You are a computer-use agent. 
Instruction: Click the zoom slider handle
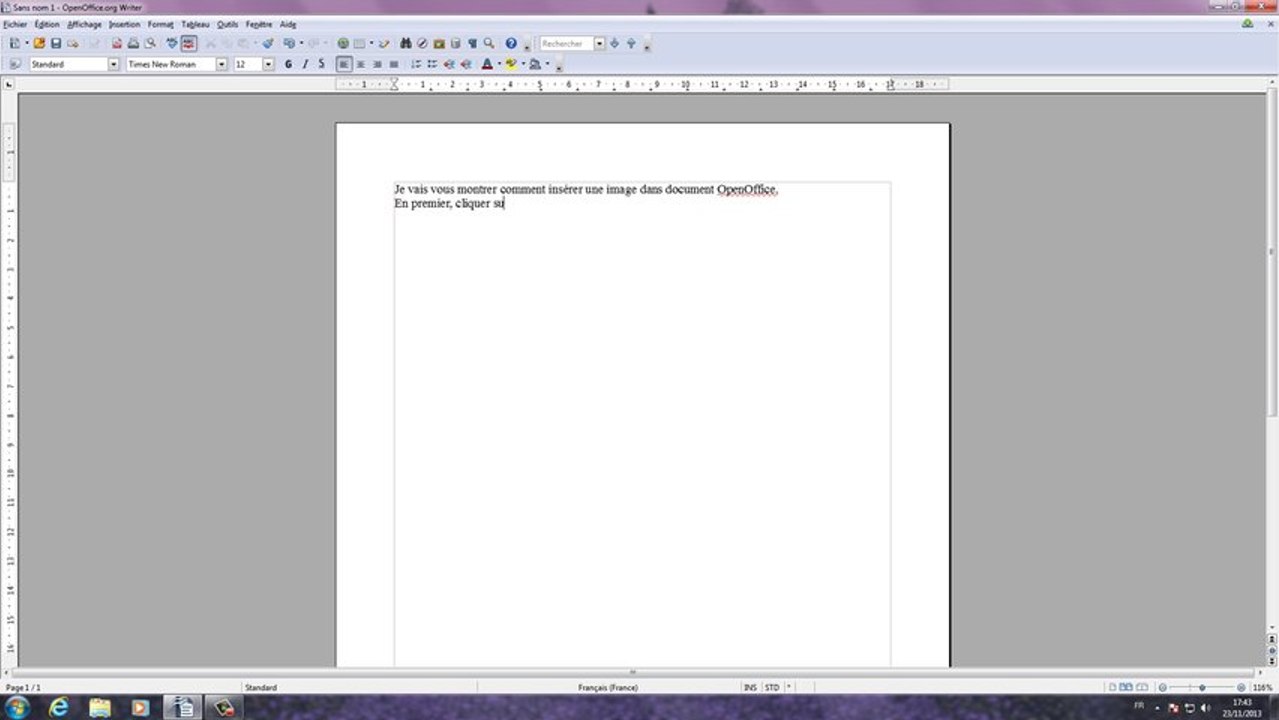coord(1202,688)
